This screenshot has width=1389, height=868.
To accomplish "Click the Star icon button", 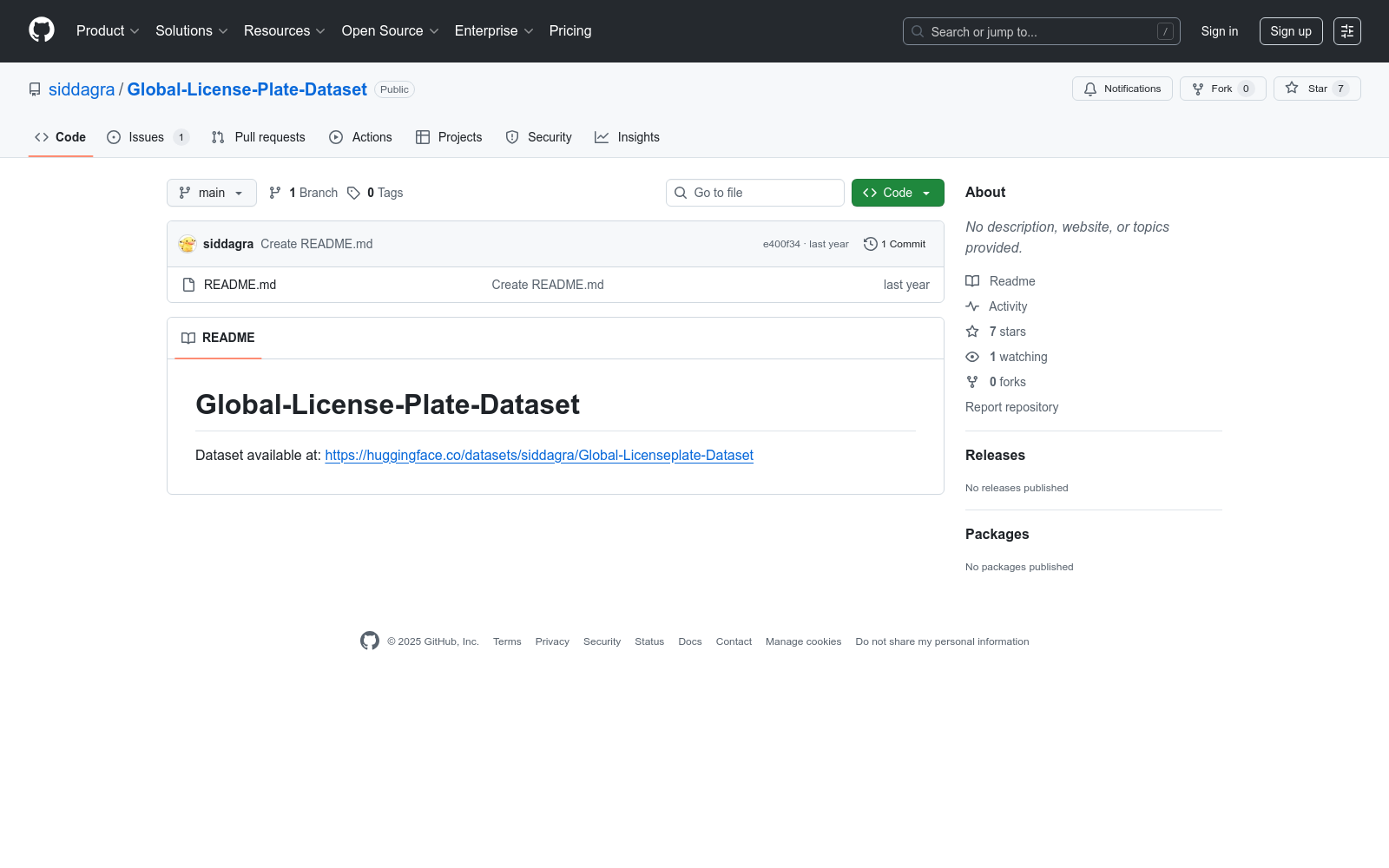I will (1317, 89).
